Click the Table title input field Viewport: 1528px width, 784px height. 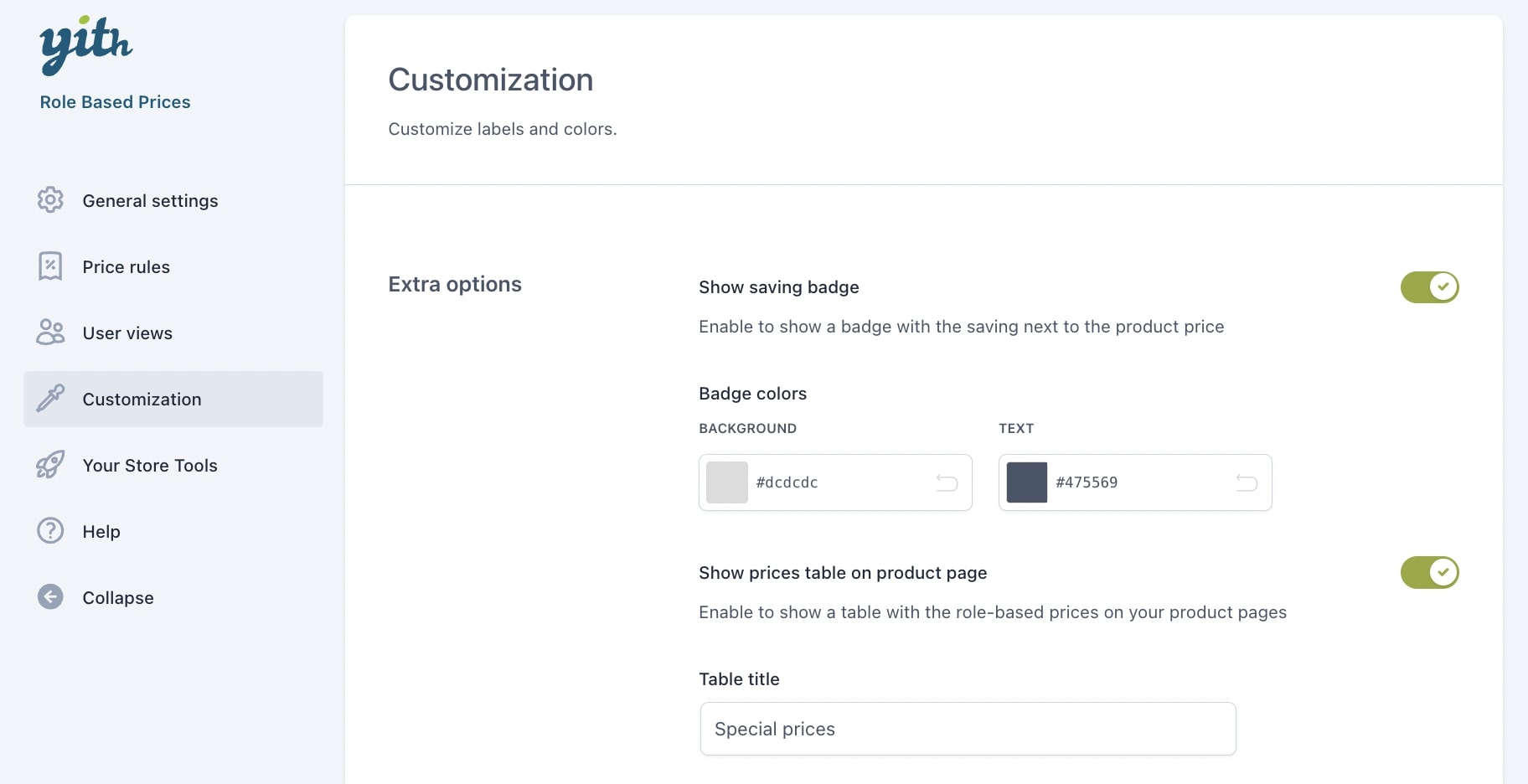pos(968,729)
